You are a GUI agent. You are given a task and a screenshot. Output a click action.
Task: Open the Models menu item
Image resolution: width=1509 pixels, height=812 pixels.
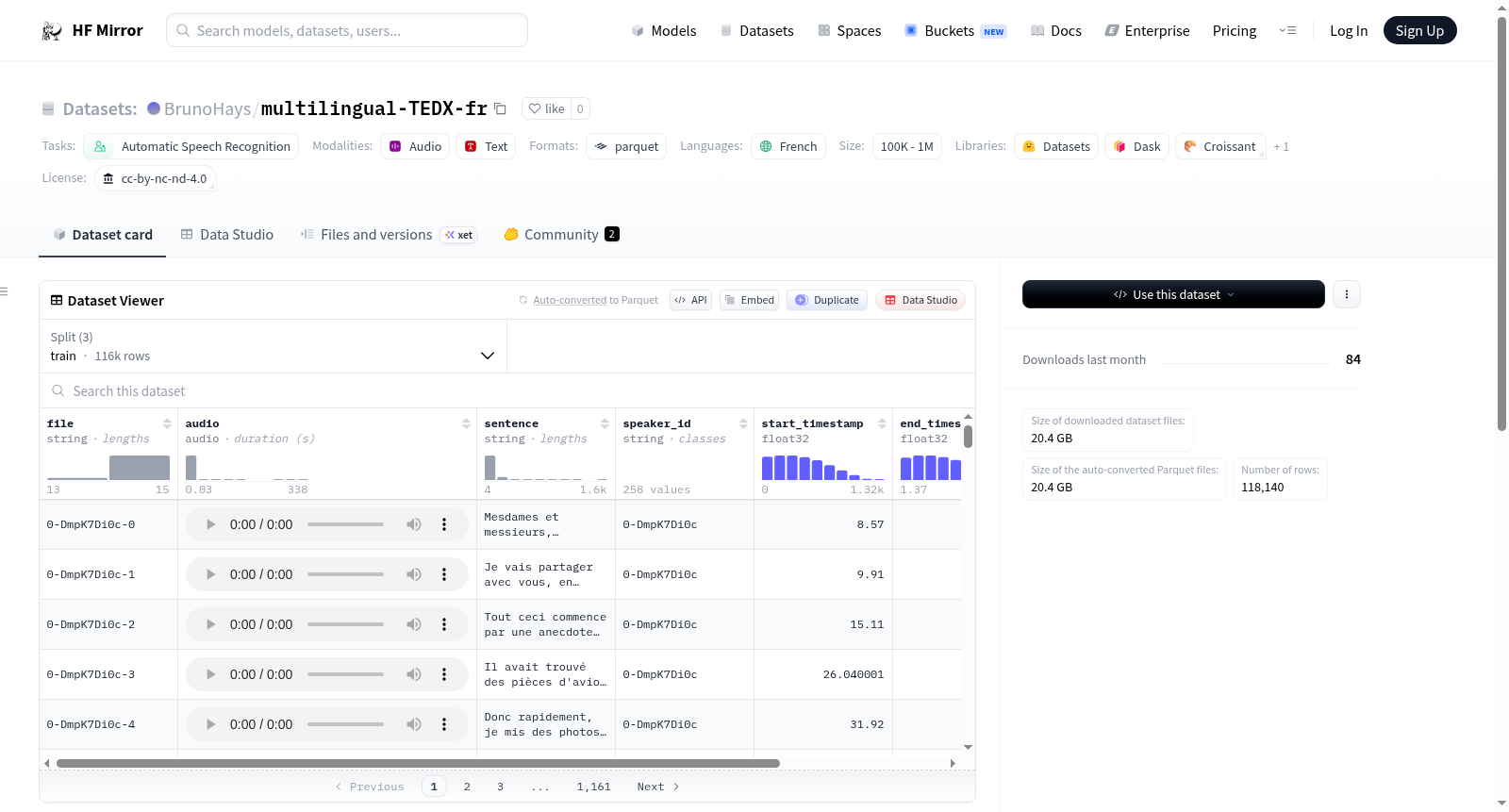click(664, 31)
